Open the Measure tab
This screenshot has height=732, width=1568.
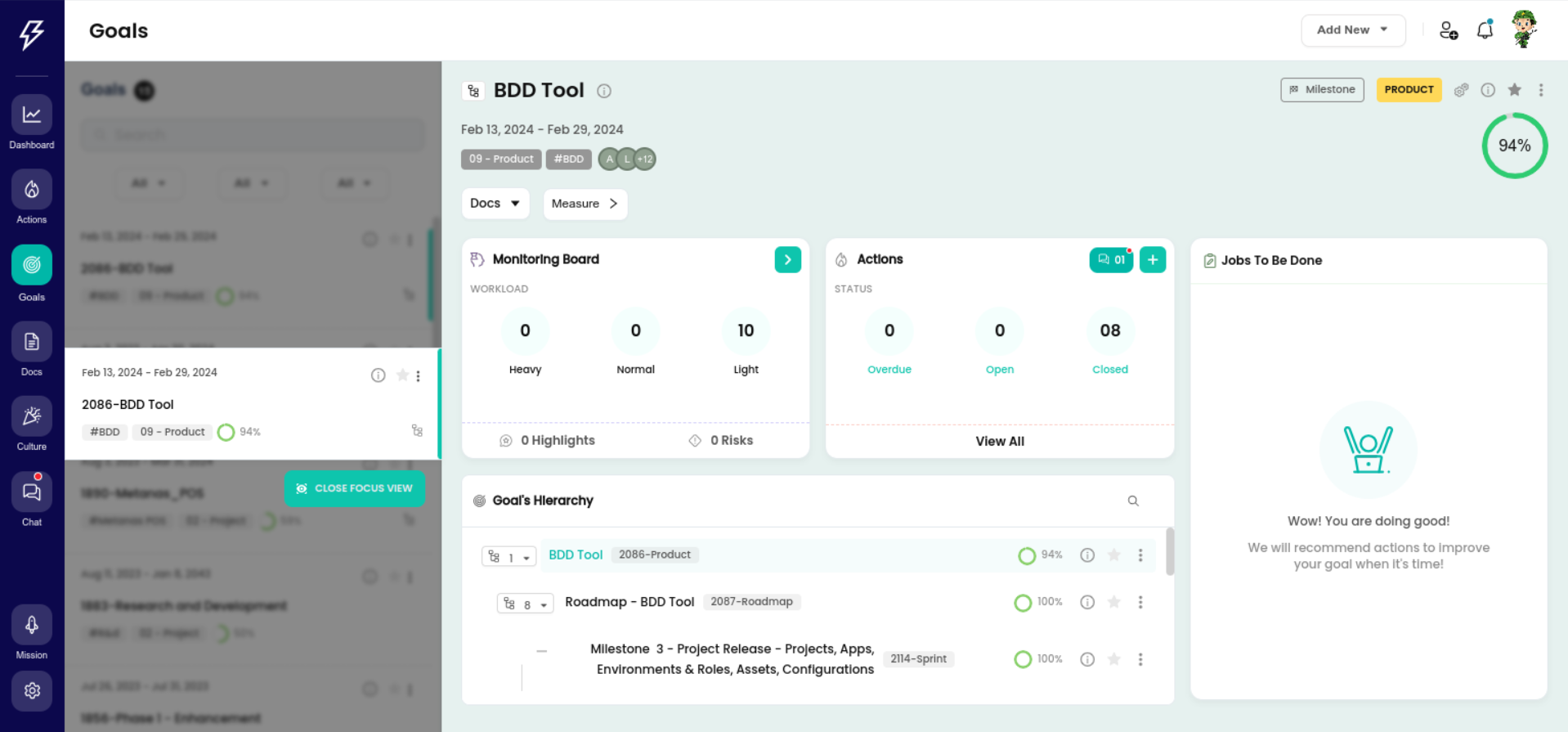(x=585, y=204)
